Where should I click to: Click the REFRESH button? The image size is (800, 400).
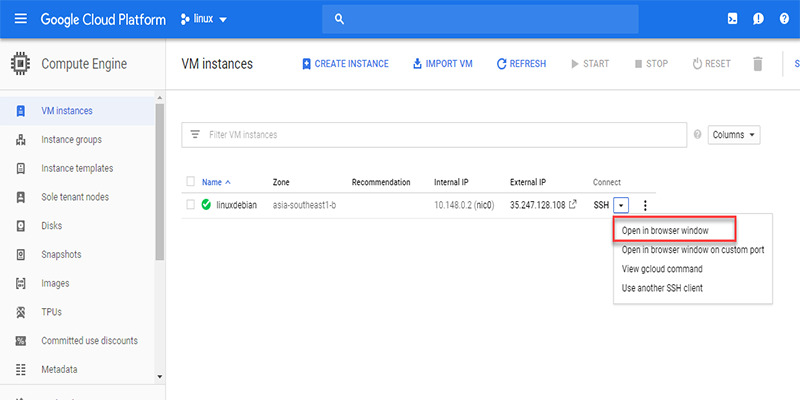[521, 64]
